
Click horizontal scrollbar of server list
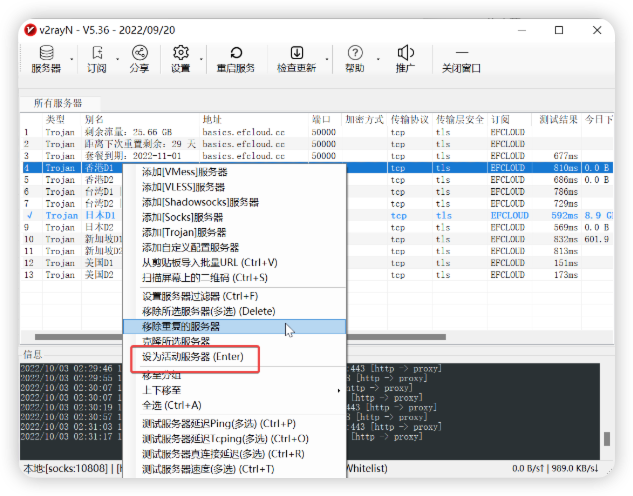[x=240, y=337]
